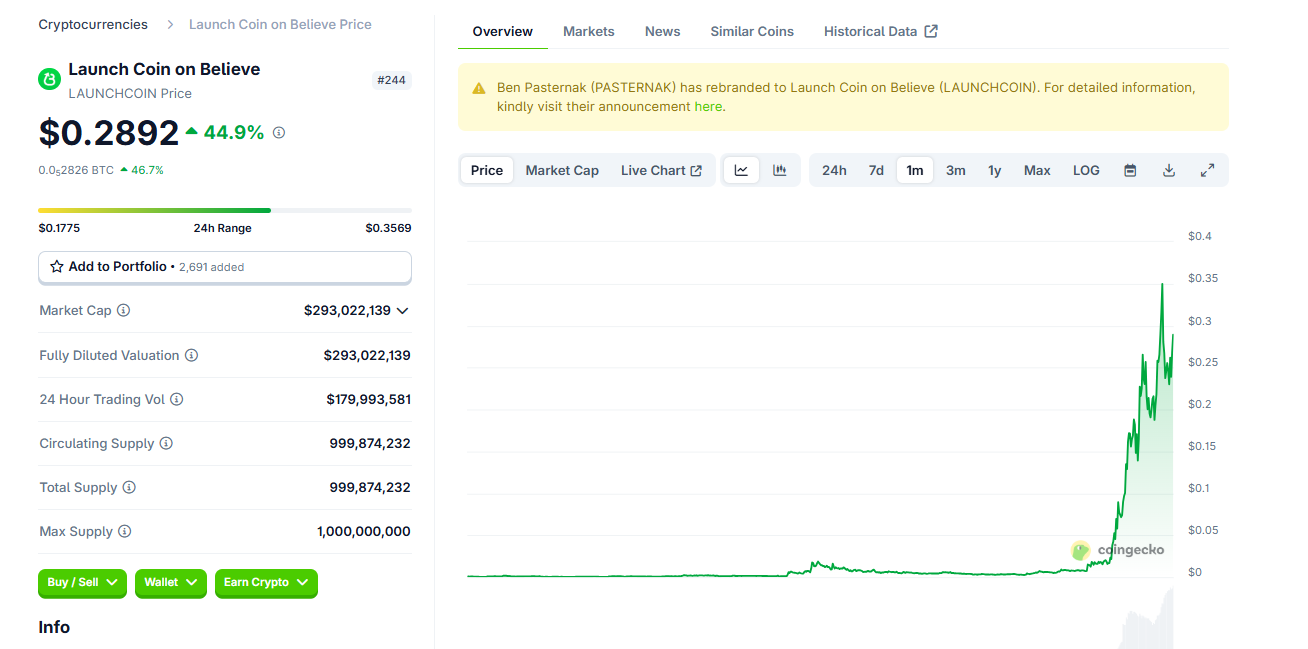
Task: Switch to the News tab
Action: click(663, 31)
